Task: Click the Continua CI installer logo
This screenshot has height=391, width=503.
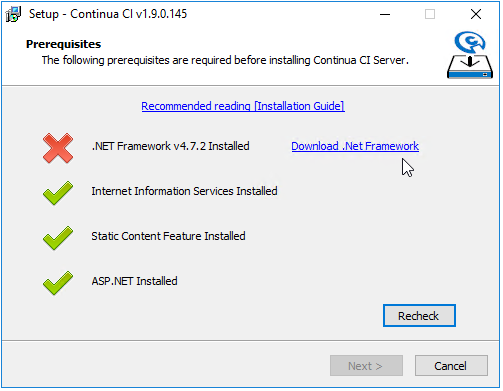Action: click(x=470, y=55)
